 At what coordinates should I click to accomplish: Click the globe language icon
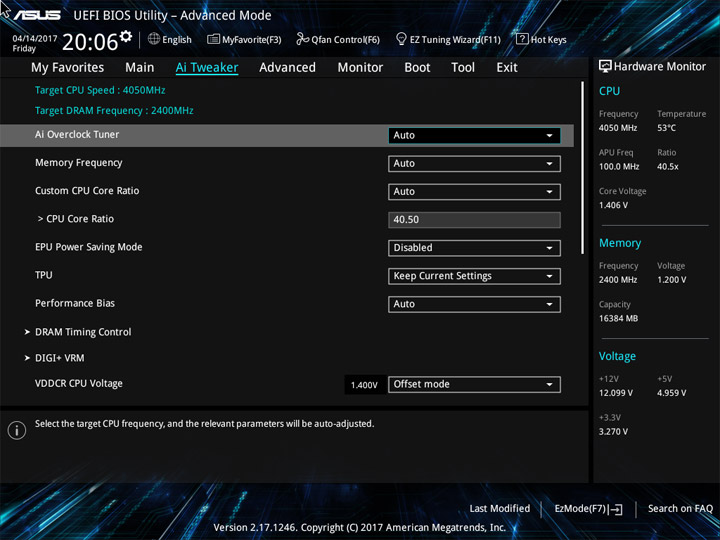coord(154,39)
